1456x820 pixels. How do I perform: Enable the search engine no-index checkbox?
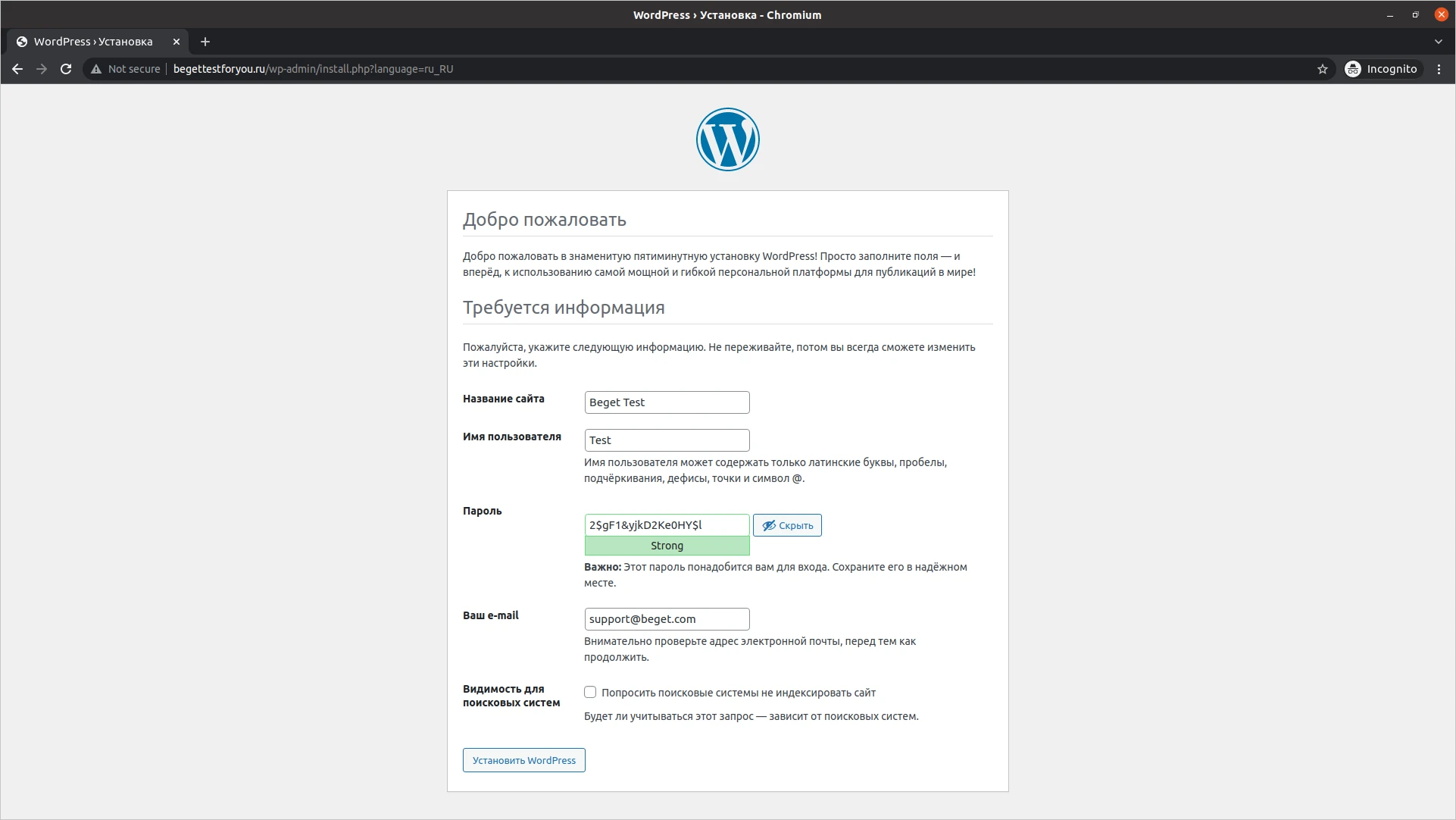[x=590, y=692]
